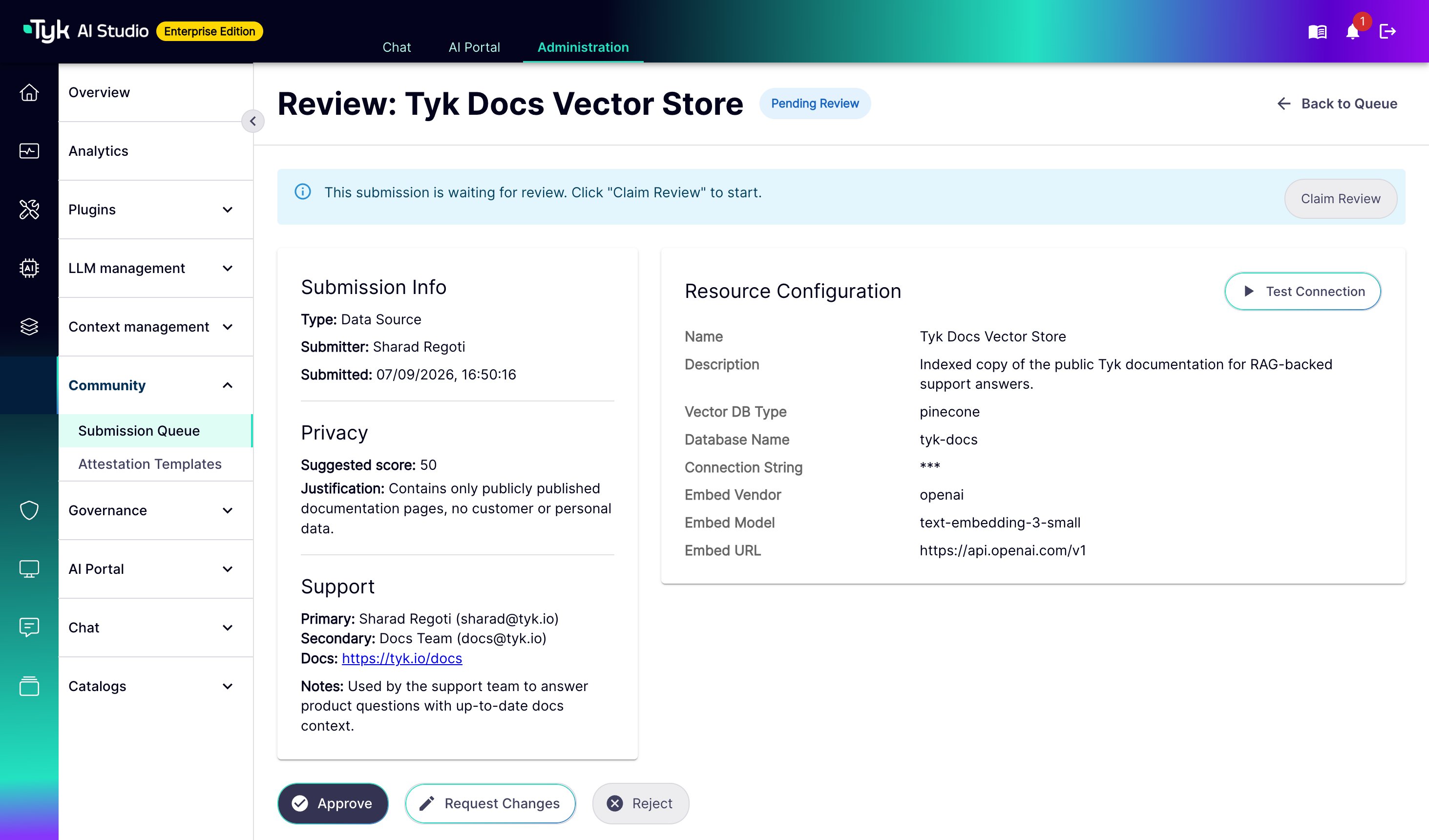Reject the submission

point(640,803)
